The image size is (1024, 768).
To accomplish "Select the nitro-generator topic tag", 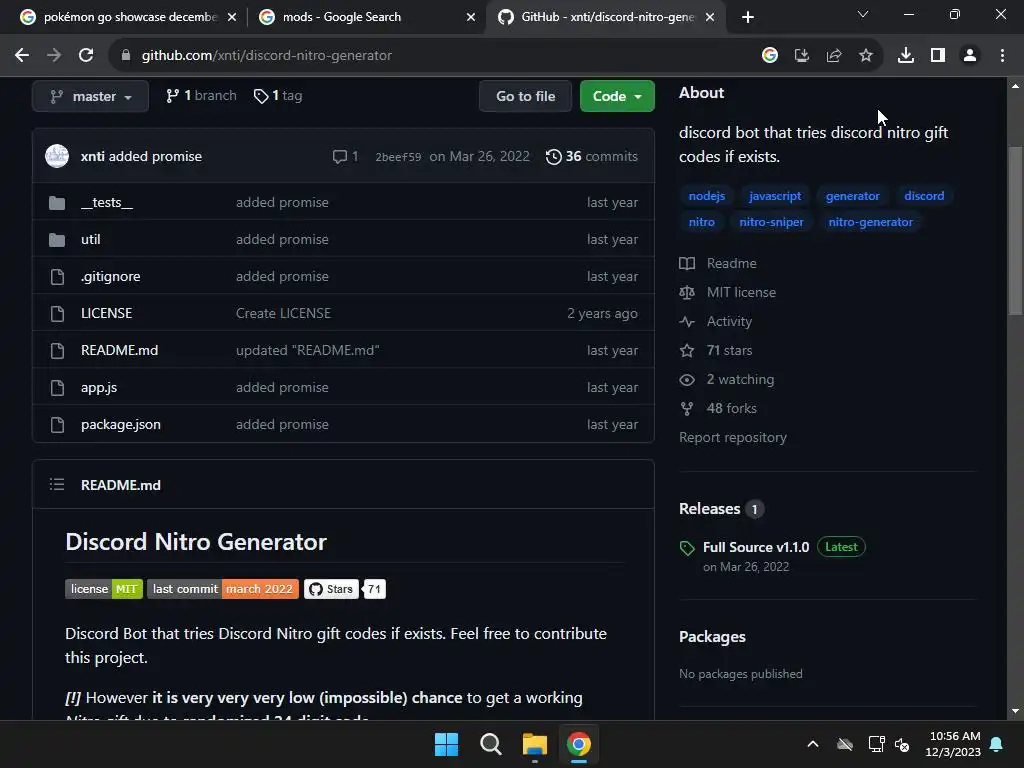I will pyautogui.click(x=871, y=222).
